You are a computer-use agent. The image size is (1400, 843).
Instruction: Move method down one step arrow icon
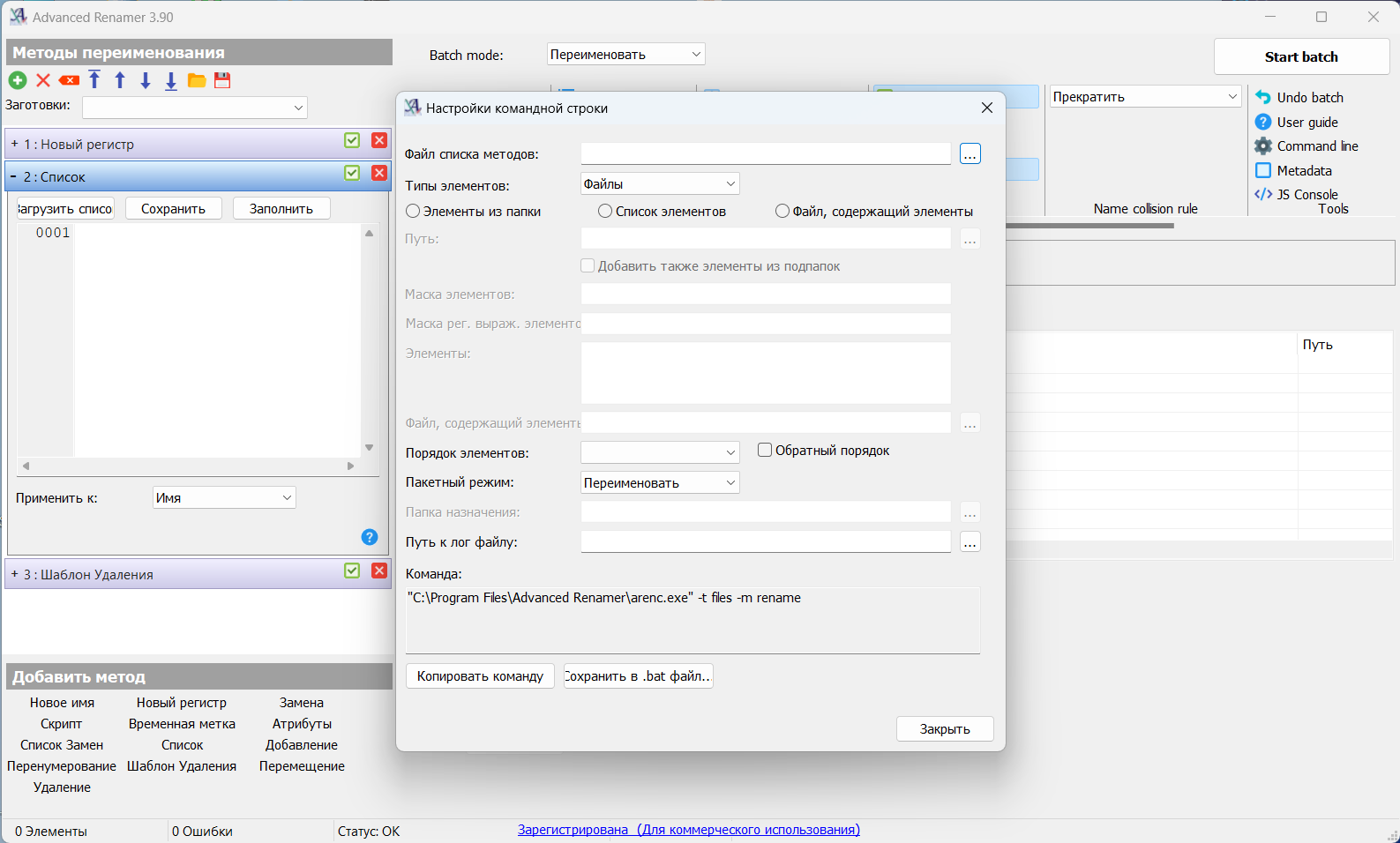pyautogui.click(x=146, y=80)
